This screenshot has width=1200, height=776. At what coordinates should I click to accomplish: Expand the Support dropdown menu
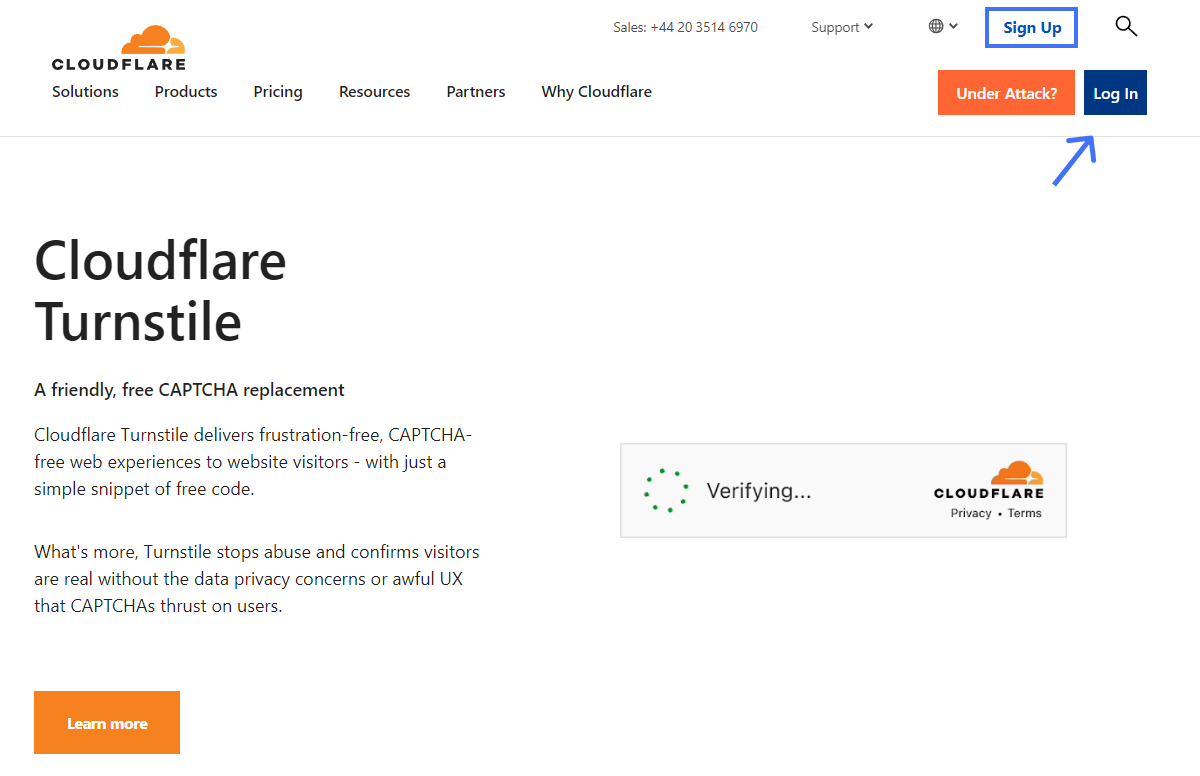click(x=841, y=27)
